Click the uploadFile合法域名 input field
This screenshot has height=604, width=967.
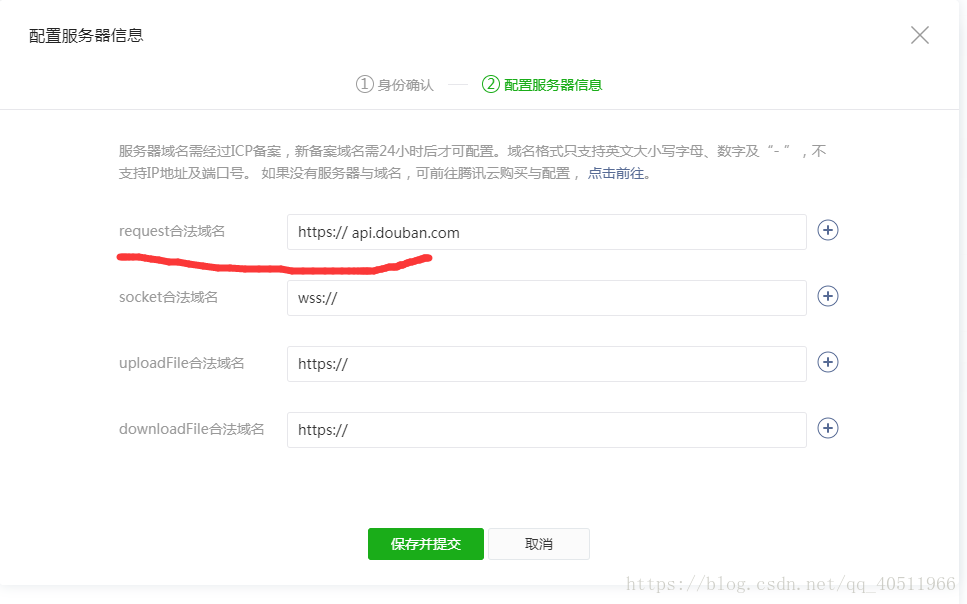click(546, 364)
